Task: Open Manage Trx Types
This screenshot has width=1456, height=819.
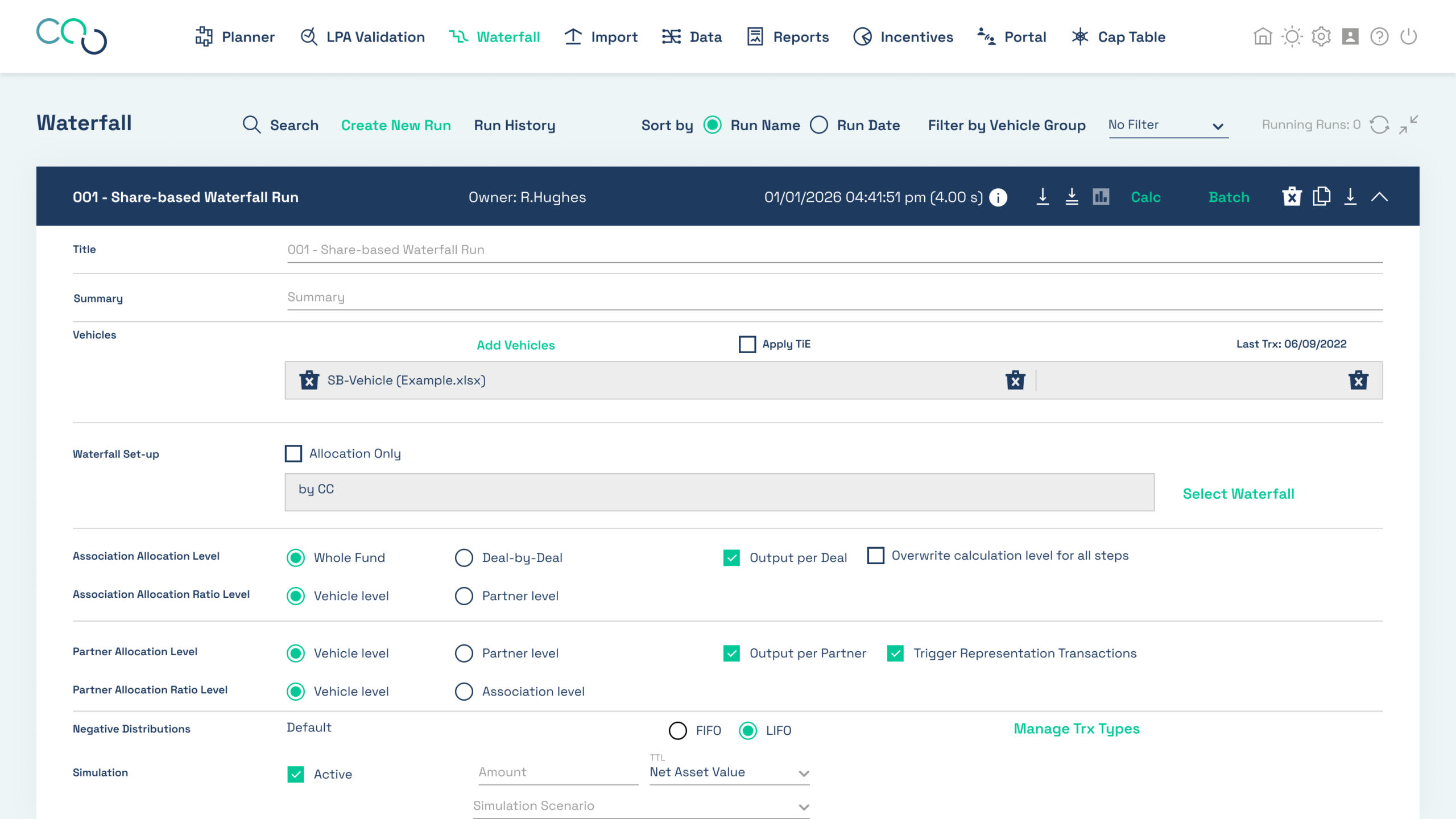Action: [x=1077, y=729]
